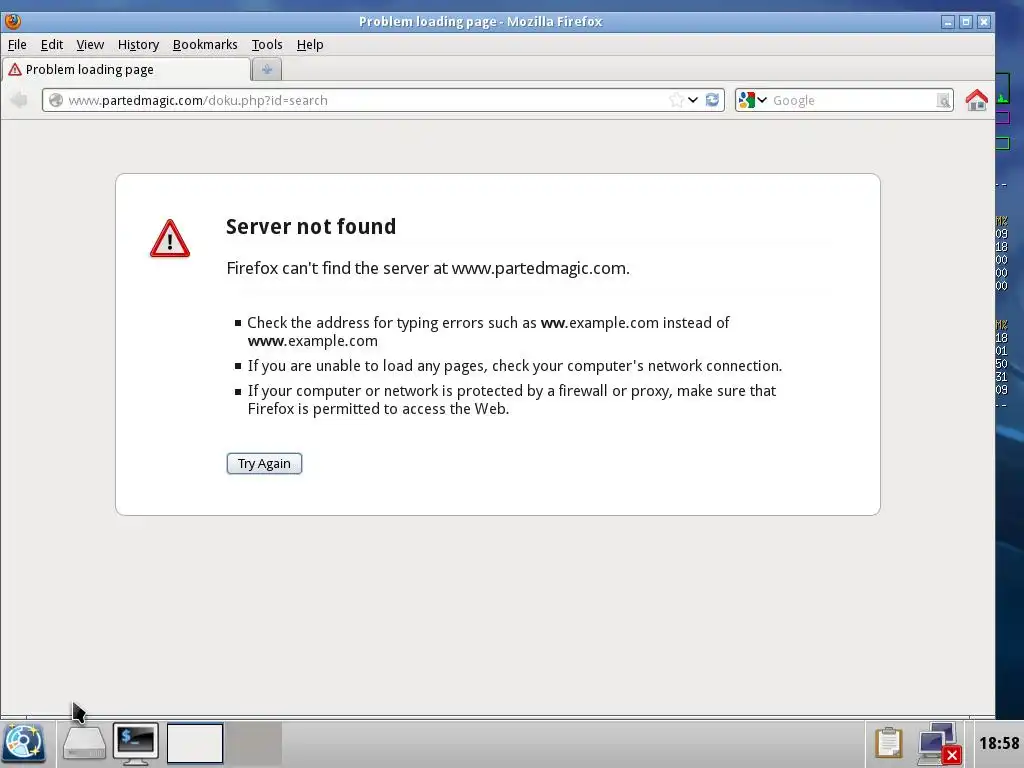Go back using the back arrow
This screenshot has height=768, width=1024.
(x=20, y=100)
